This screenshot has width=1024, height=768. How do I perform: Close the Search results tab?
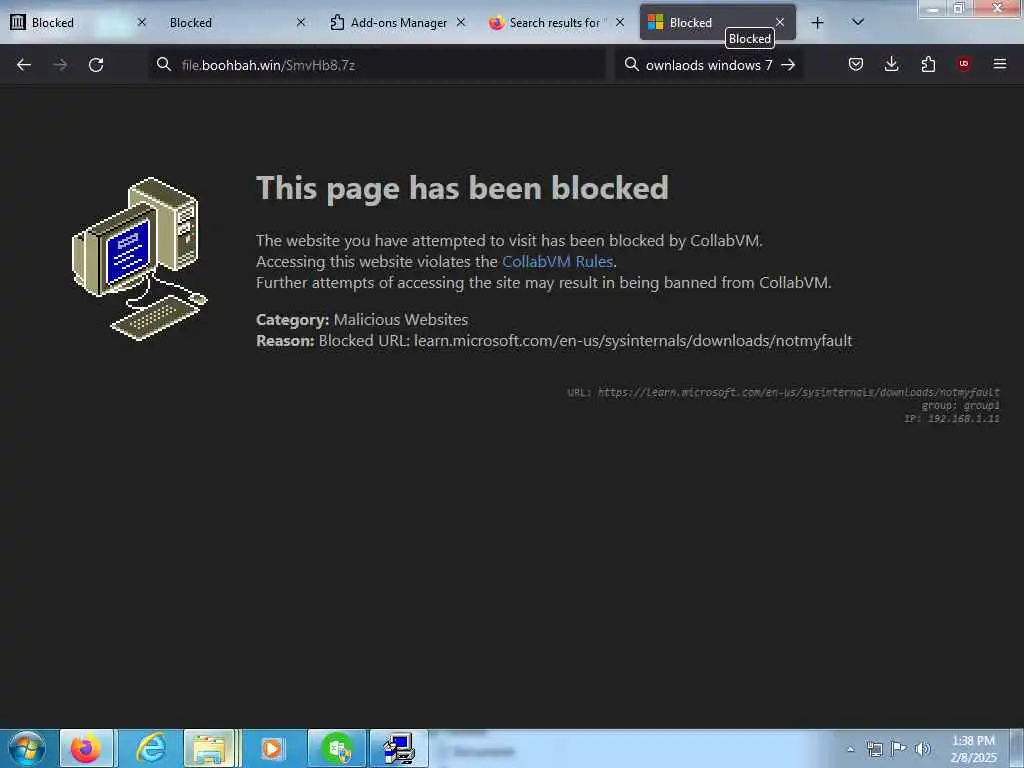[620, 22]
